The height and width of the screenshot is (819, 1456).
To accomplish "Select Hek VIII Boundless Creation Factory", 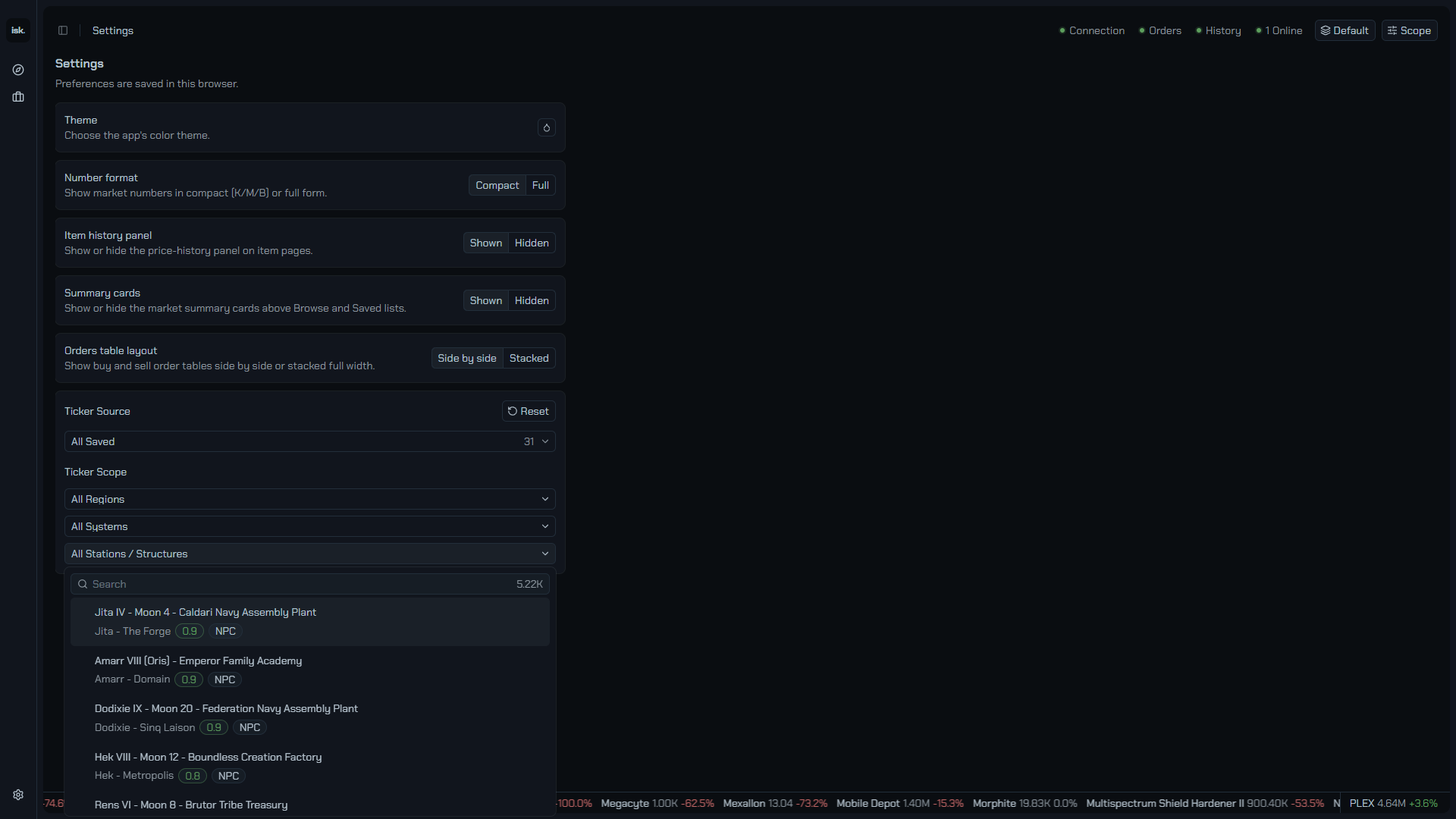I will point(310,766).
